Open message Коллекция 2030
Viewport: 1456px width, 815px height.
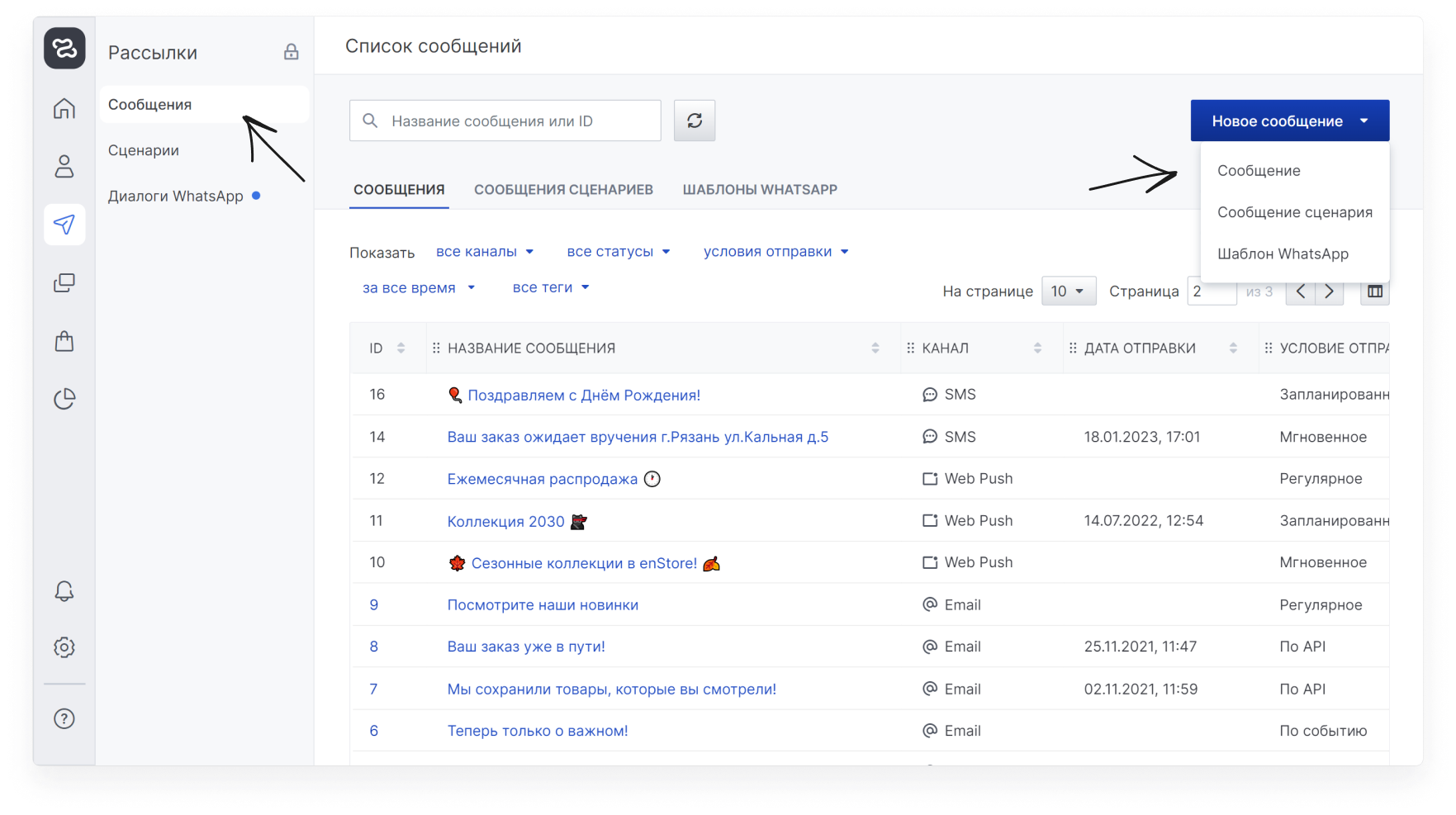(506, 522)
